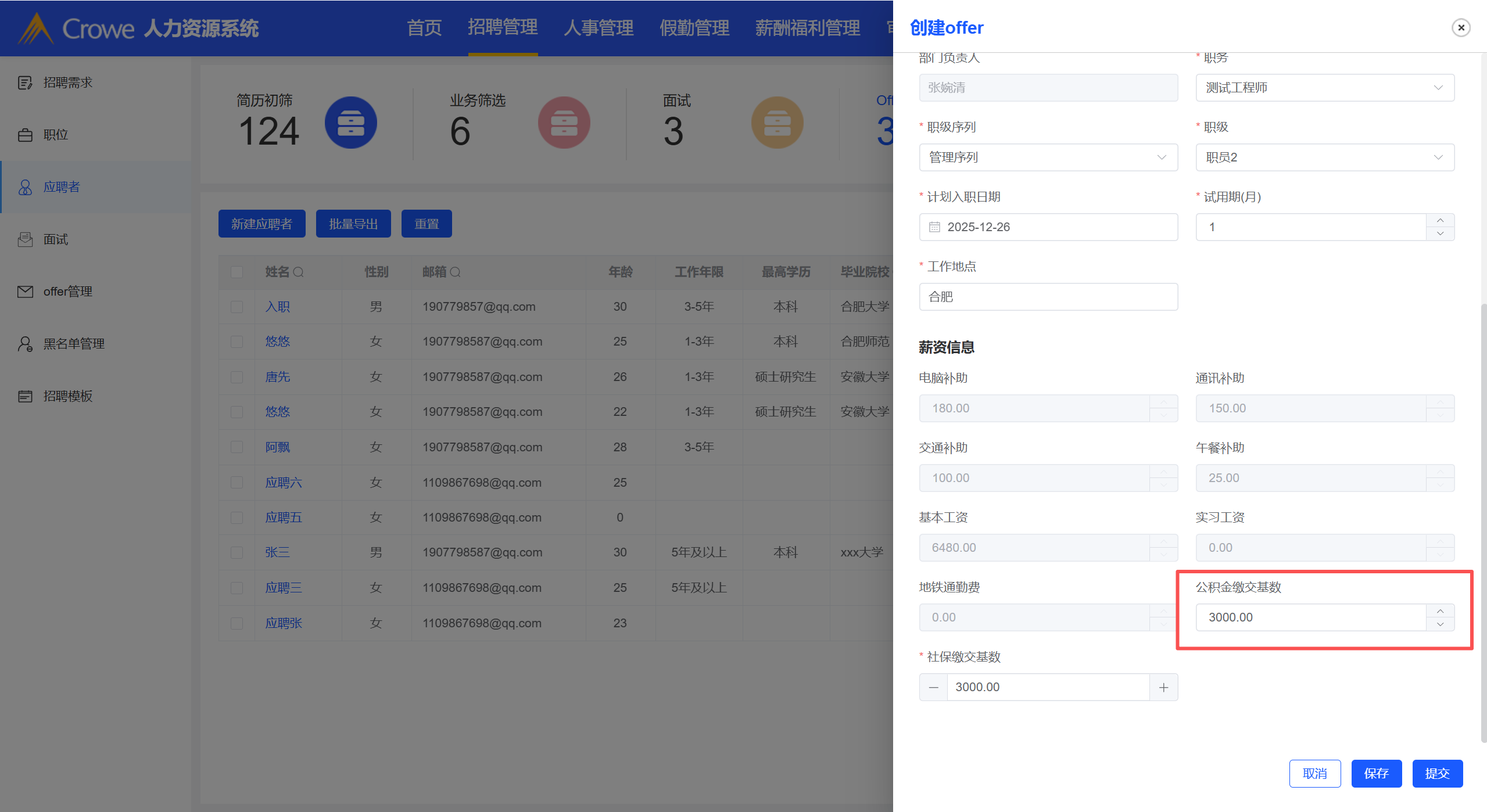
Task: Click the blue 简历初筛 round icon
Action: [350, 123]
